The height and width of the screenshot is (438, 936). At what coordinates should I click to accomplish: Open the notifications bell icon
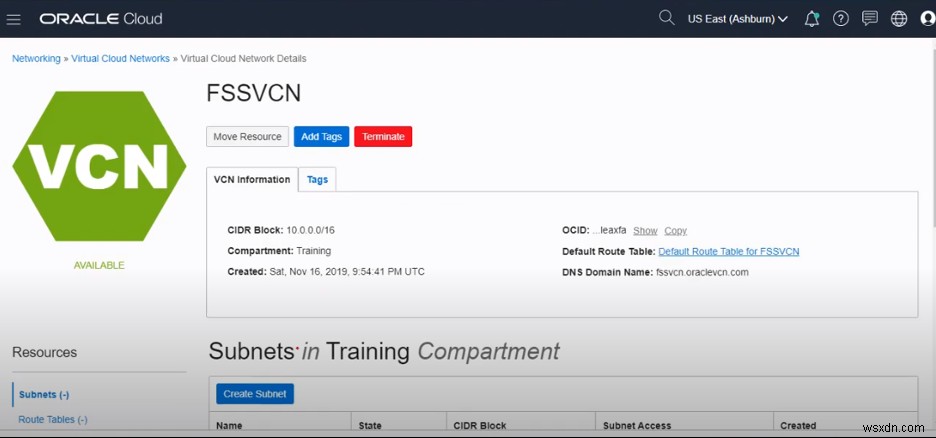(811, 19)
